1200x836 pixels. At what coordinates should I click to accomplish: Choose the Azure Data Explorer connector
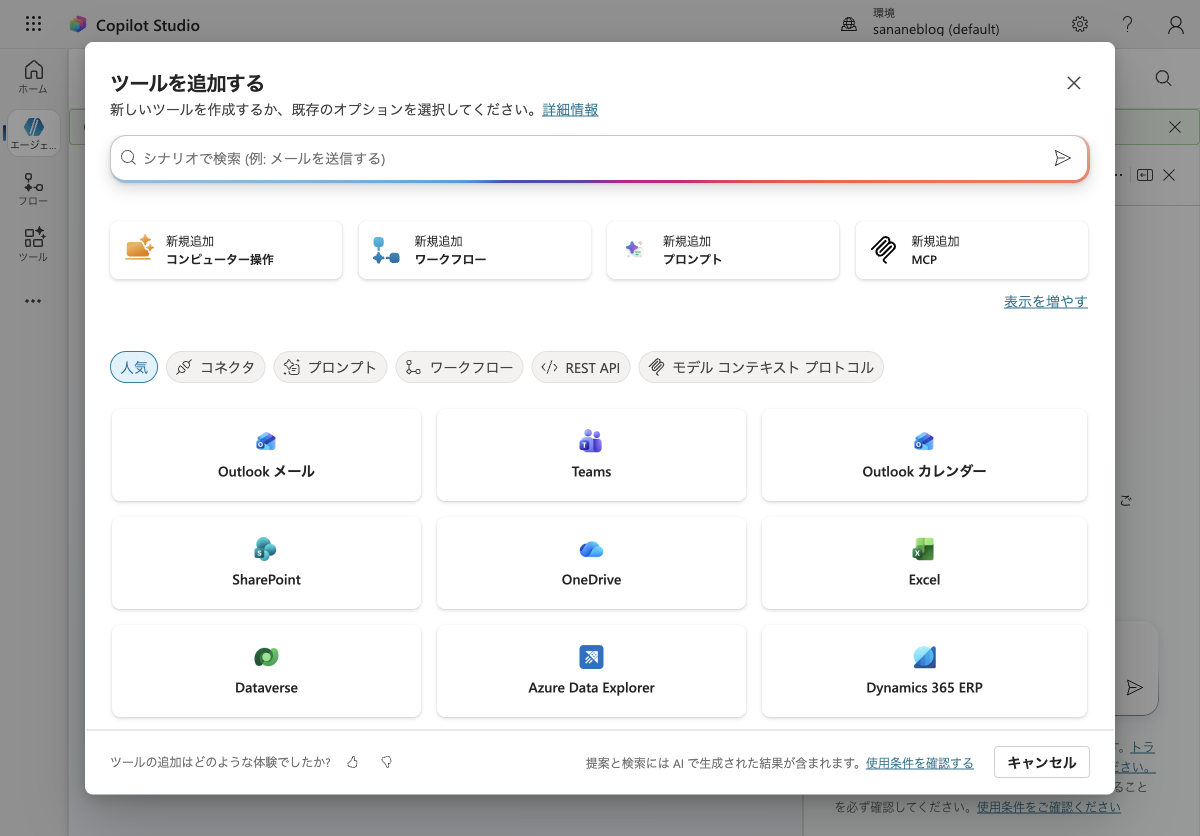point(591,671)
